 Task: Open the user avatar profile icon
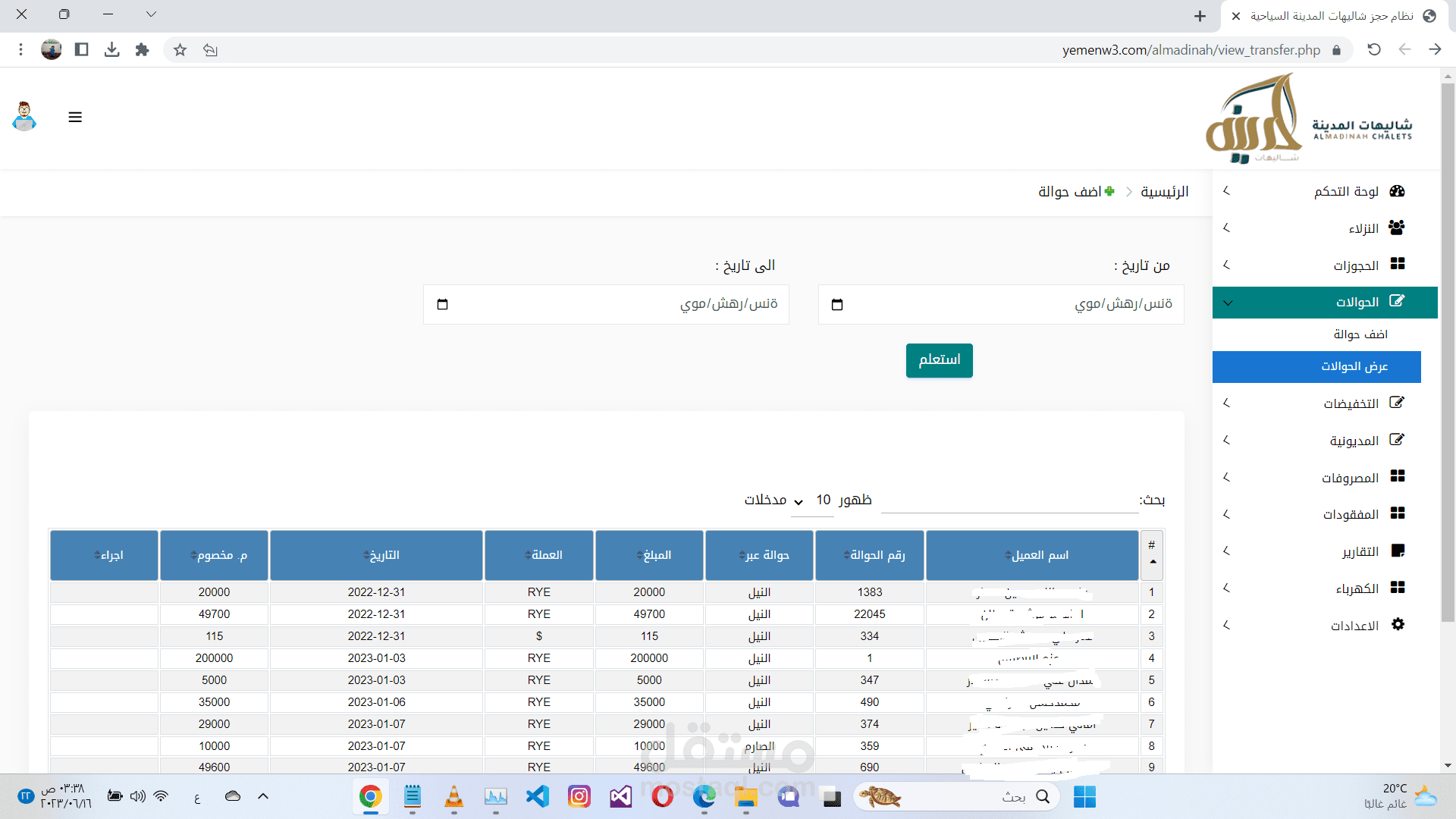(x=24, y=117)
